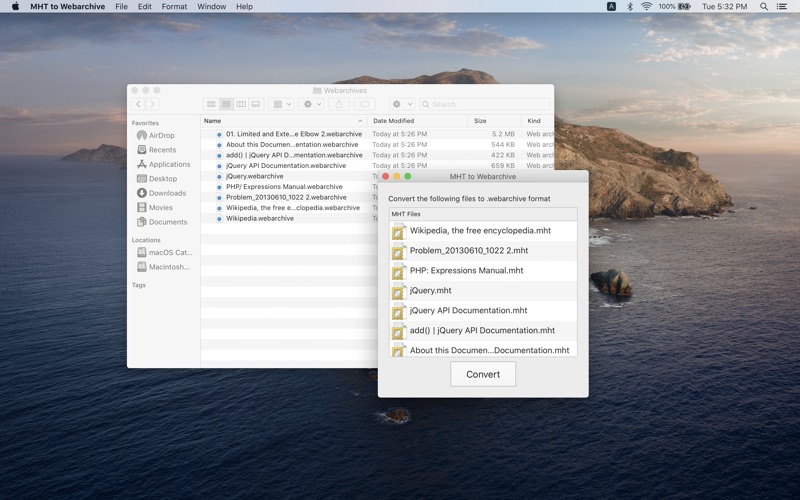
Task: Select add() | jQuery API Documentation.mht row
Action: 483,330
